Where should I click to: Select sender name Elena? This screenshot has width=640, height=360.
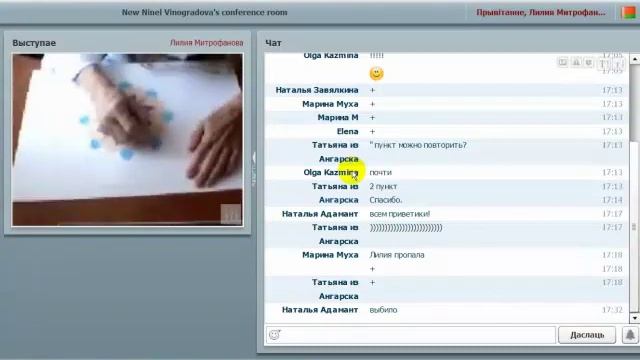pos(347,131)
